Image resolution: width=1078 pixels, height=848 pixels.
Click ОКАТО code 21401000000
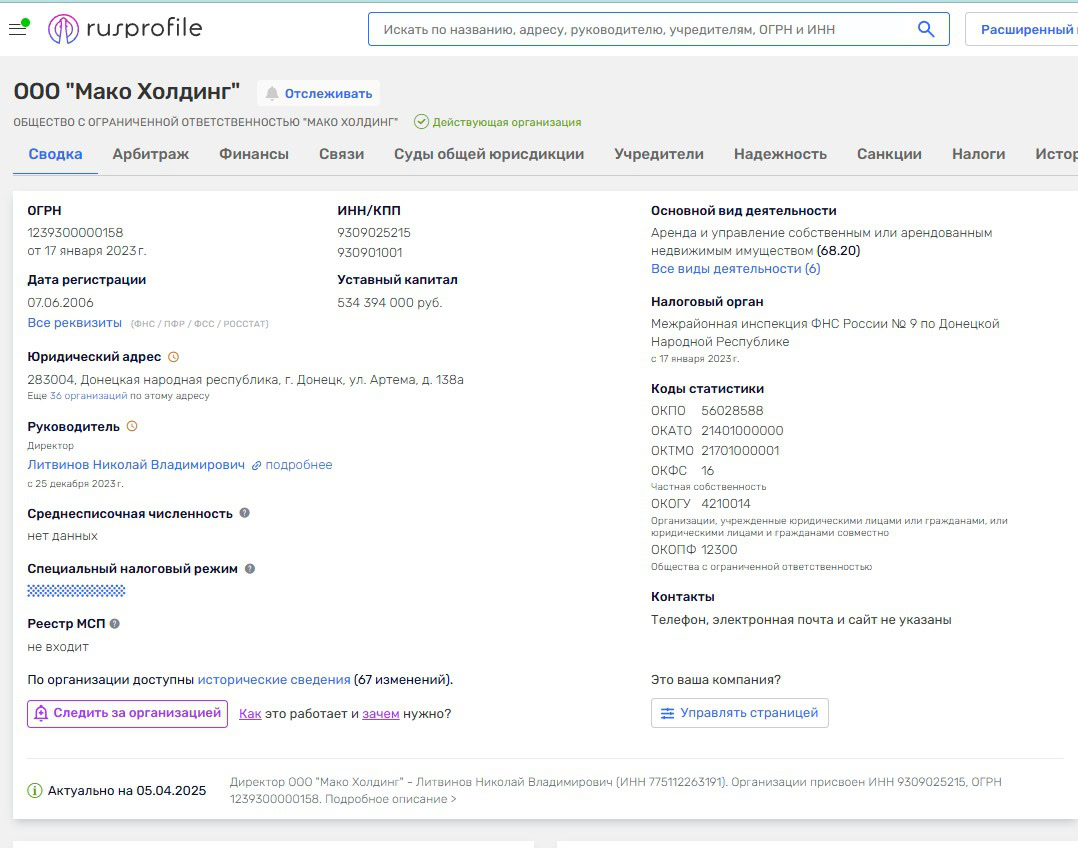(742, 431)
